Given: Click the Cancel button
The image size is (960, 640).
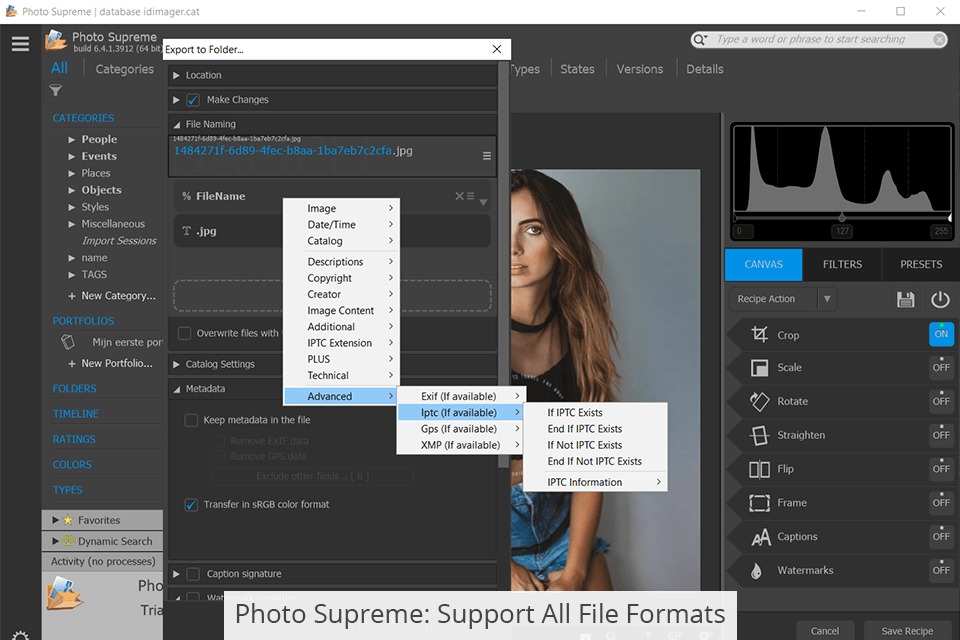Looking at the screenshot, I should (825, 631).
